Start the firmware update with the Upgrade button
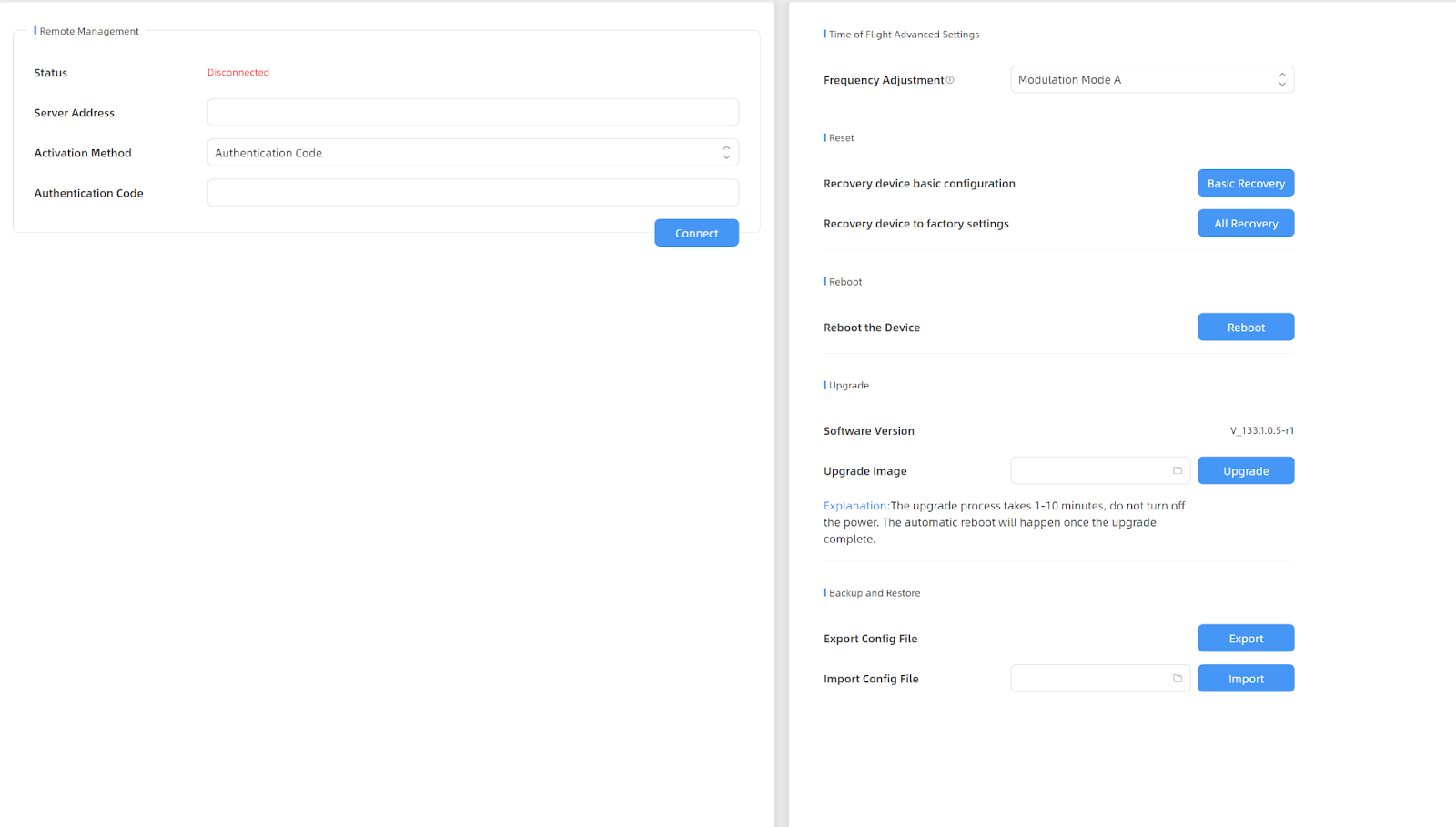The image size is (1456, 827). [1245, 471]
